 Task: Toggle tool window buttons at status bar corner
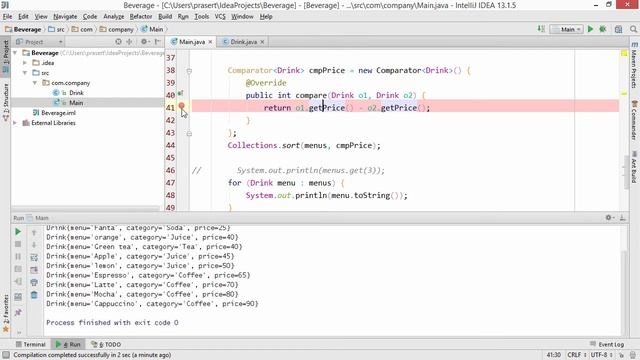[6, 355]
